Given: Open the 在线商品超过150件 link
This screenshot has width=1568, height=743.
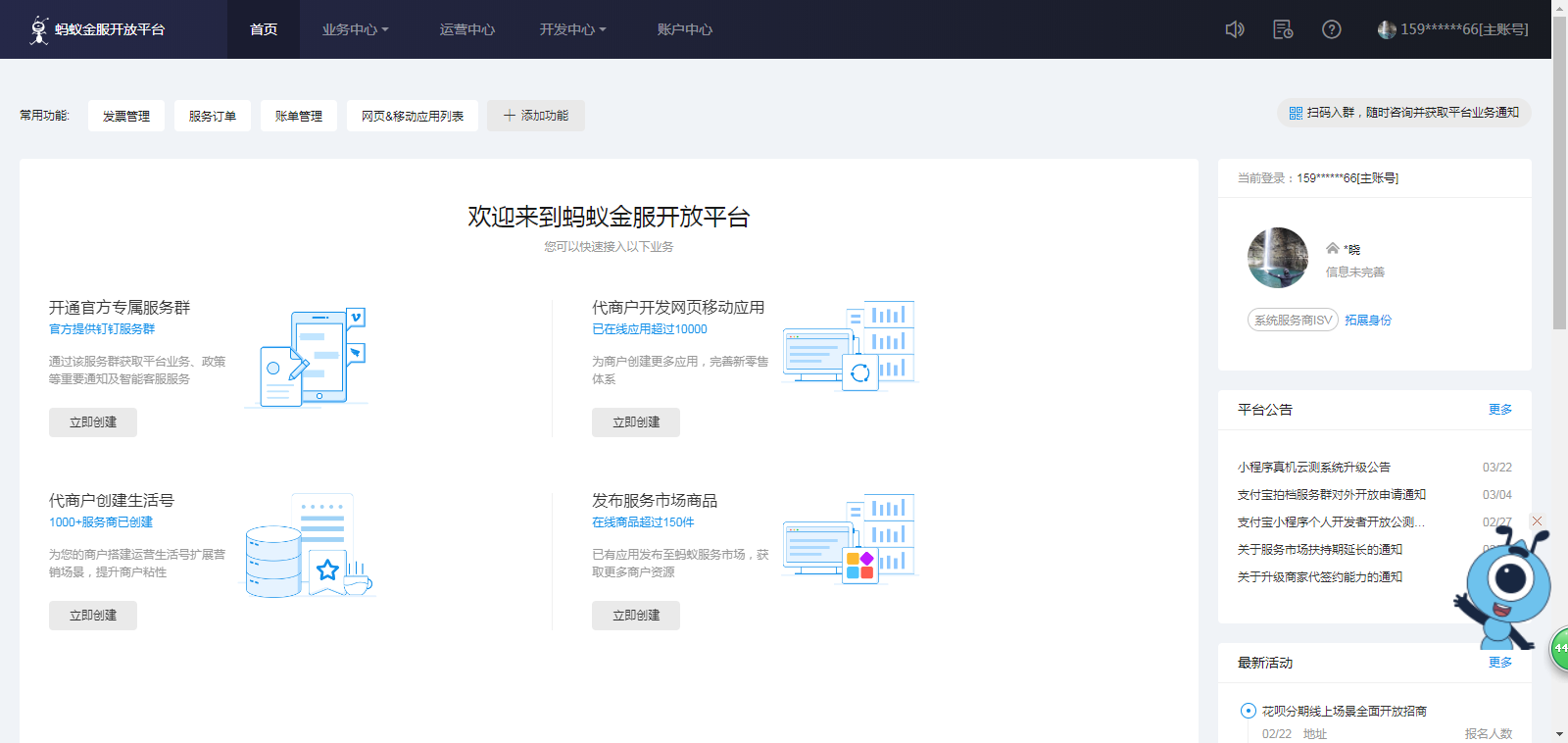Looking at the screenshot, I should (643, 522).
